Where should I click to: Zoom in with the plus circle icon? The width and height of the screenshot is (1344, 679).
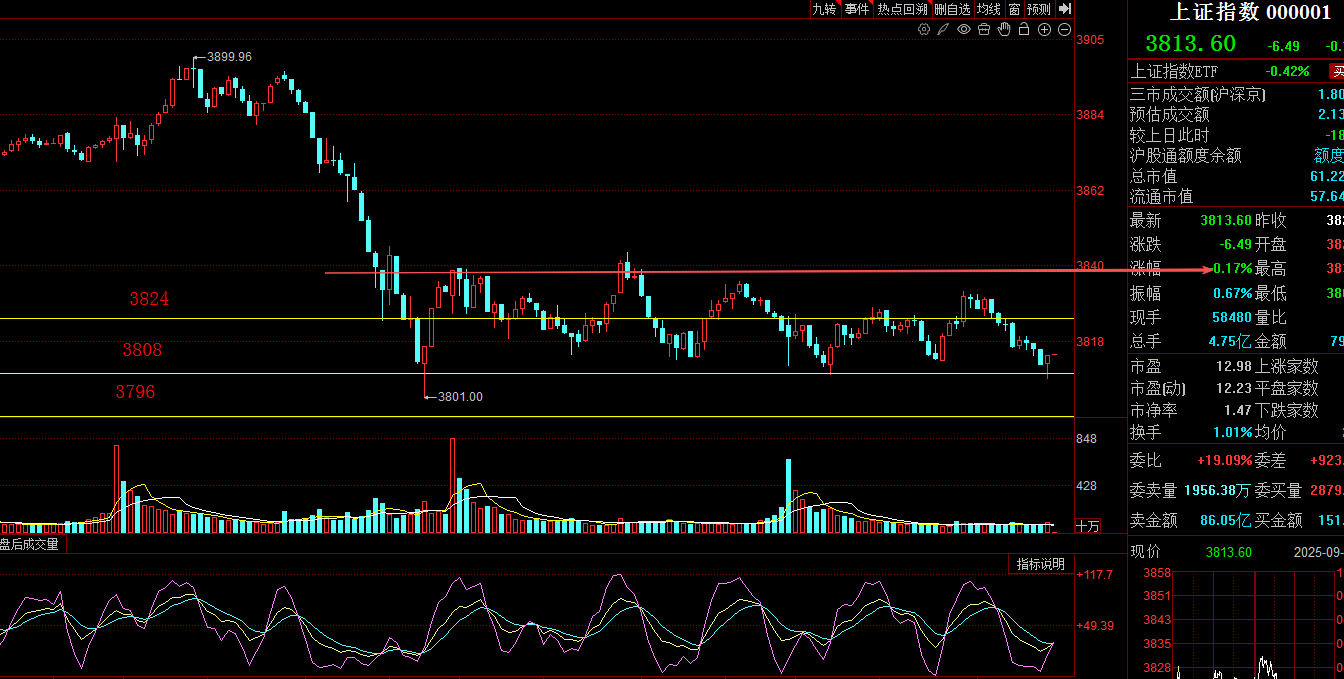click(1044, 29)
